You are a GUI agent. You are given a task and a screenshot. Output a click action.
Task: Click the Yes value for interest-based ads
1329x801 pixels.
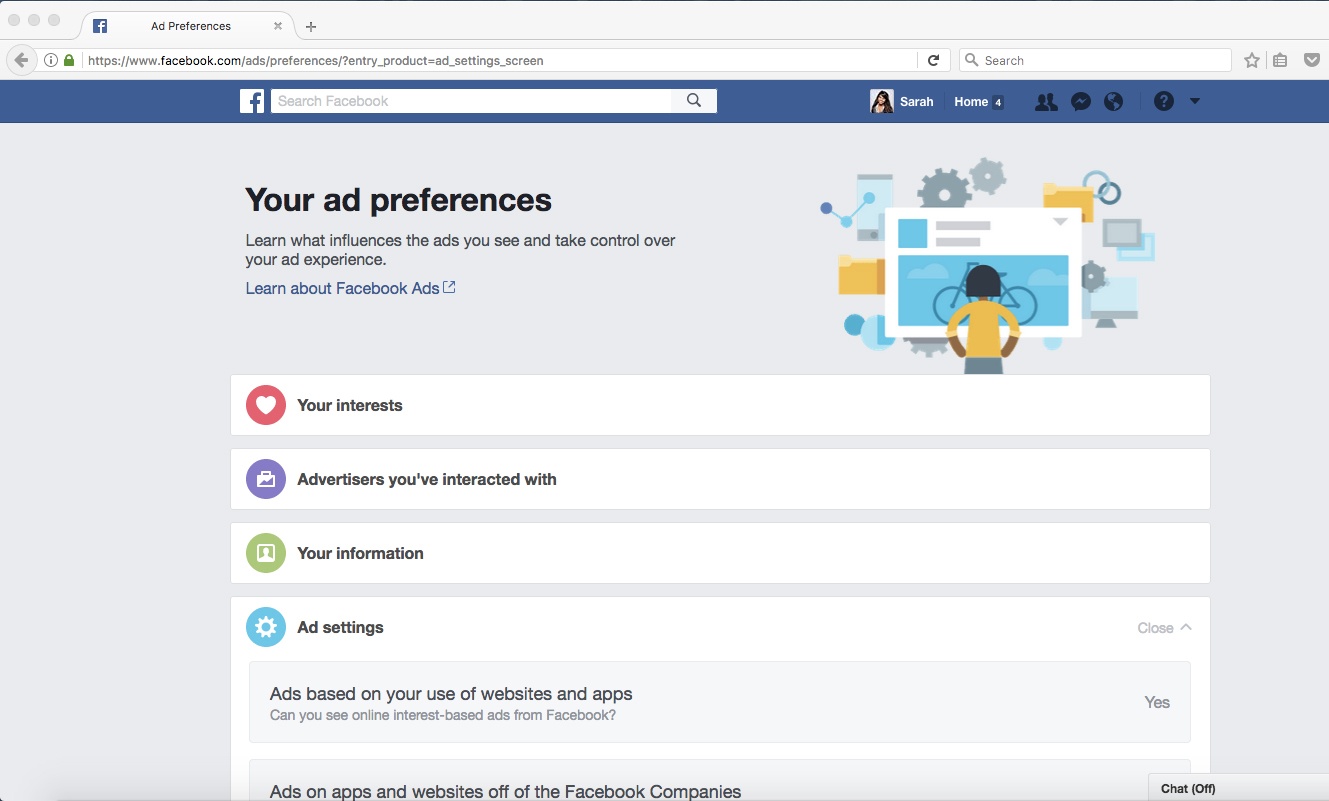(x=1157, y=702)
